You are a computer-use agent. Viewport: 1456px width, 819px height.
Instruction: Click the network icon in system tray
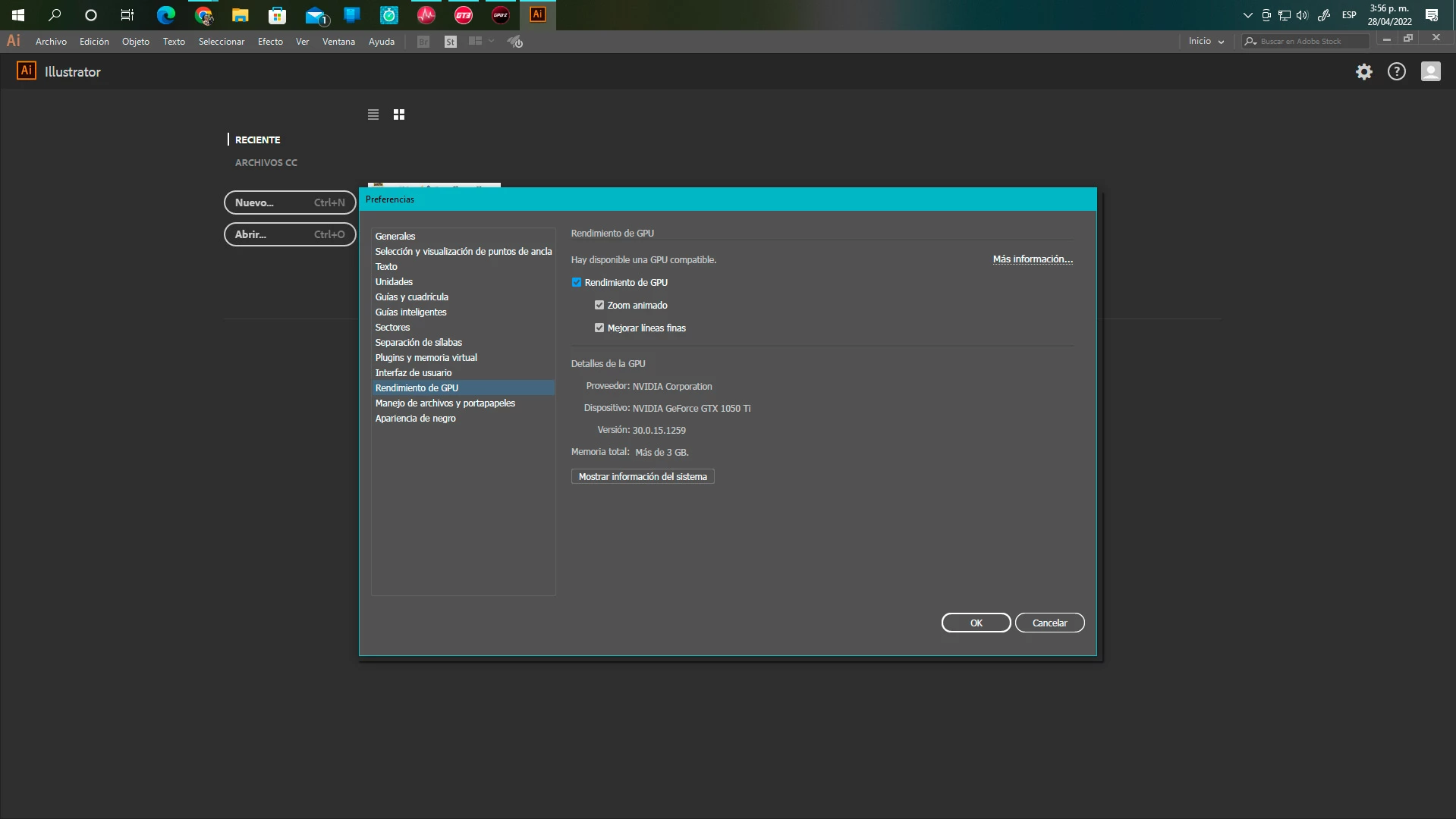point(1285,15)
